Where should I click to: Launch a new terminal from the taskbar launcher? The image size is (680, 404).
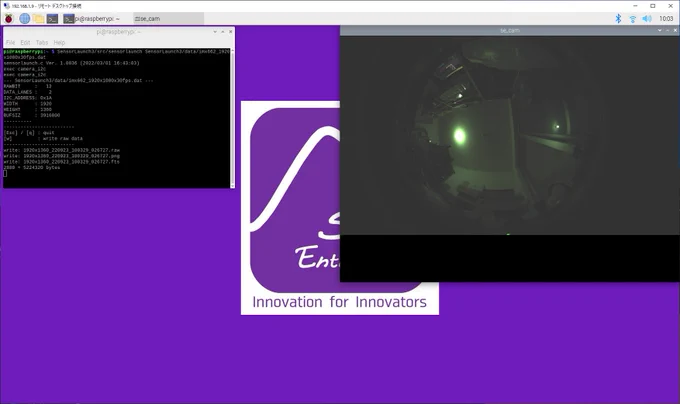pyautogui.click(x=52, y=19)
